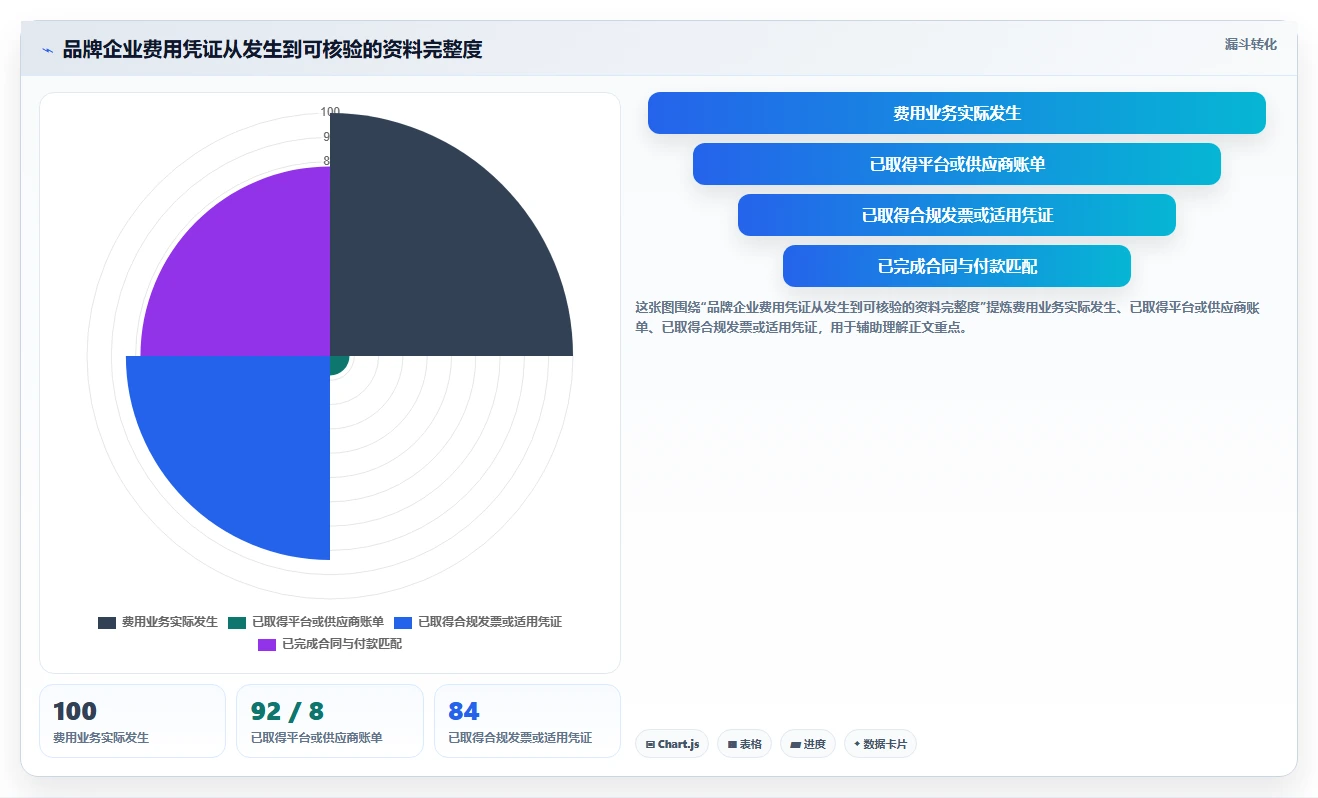Click the page title 品牌企业费用凭证 heading
The height and width of the screenshot is (798, 1318).
point(273,50)
